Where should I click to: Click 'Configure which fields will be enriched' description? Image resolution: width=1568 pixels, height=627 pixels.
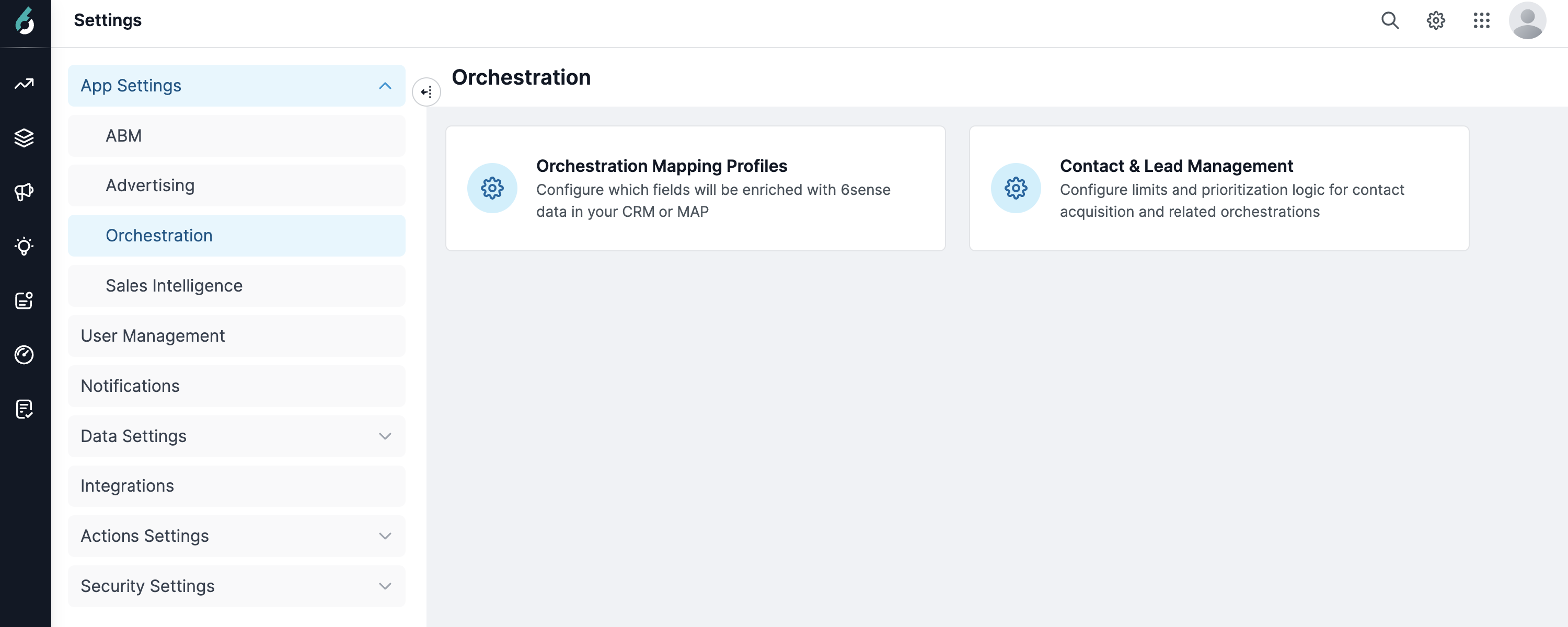click(x=713, y=201)
